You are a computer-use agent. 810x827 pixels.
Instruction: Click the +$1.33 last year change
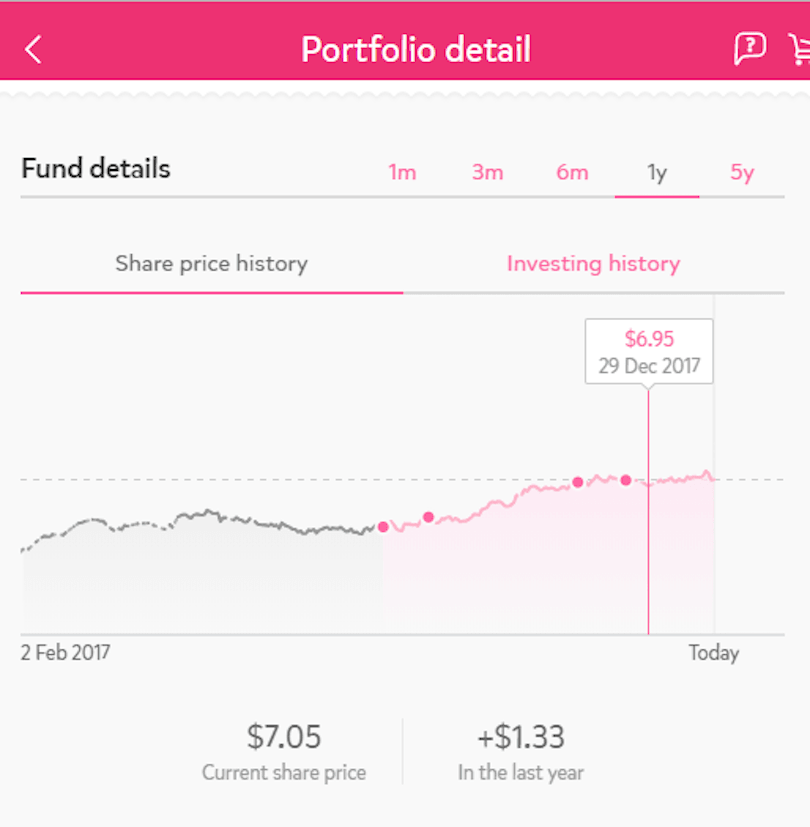(520, 738)
